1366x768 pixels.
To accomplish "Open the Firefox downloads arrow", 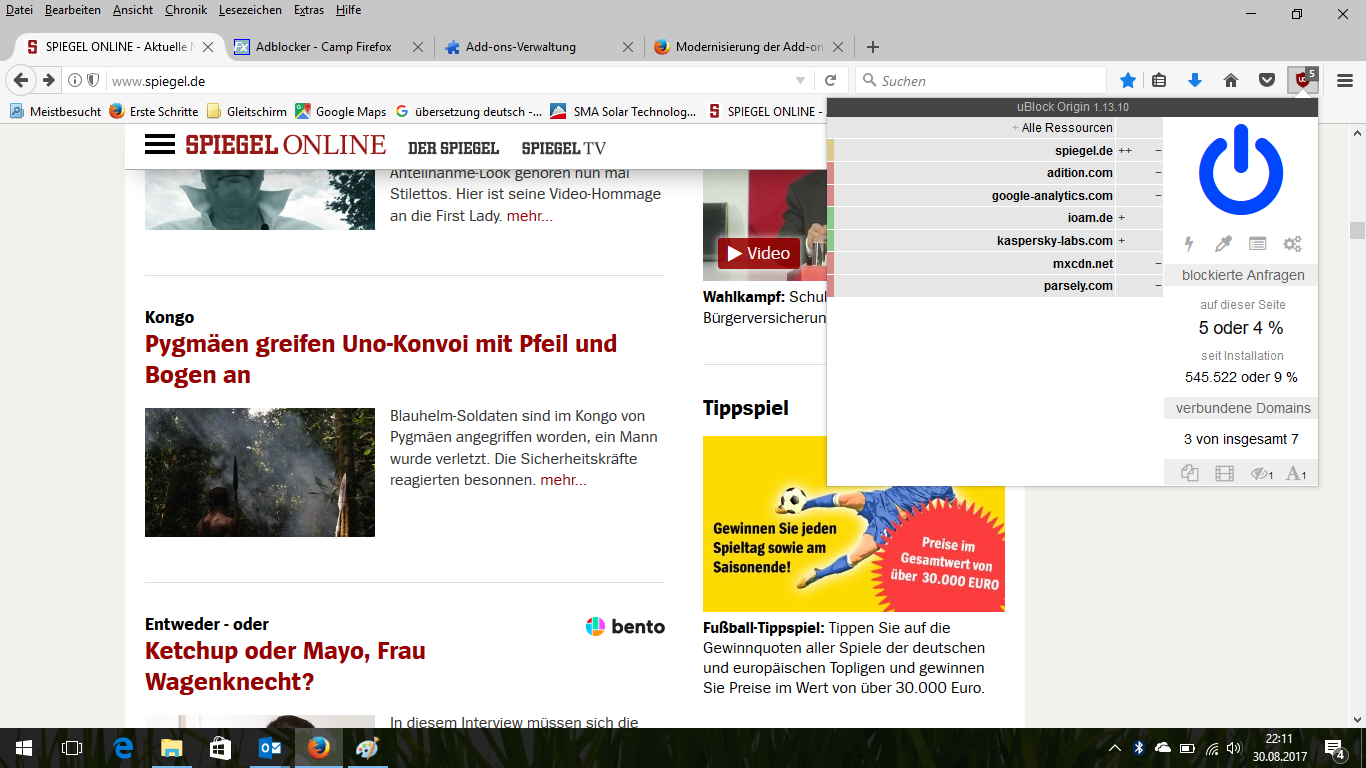I will tap(1194, 80).
